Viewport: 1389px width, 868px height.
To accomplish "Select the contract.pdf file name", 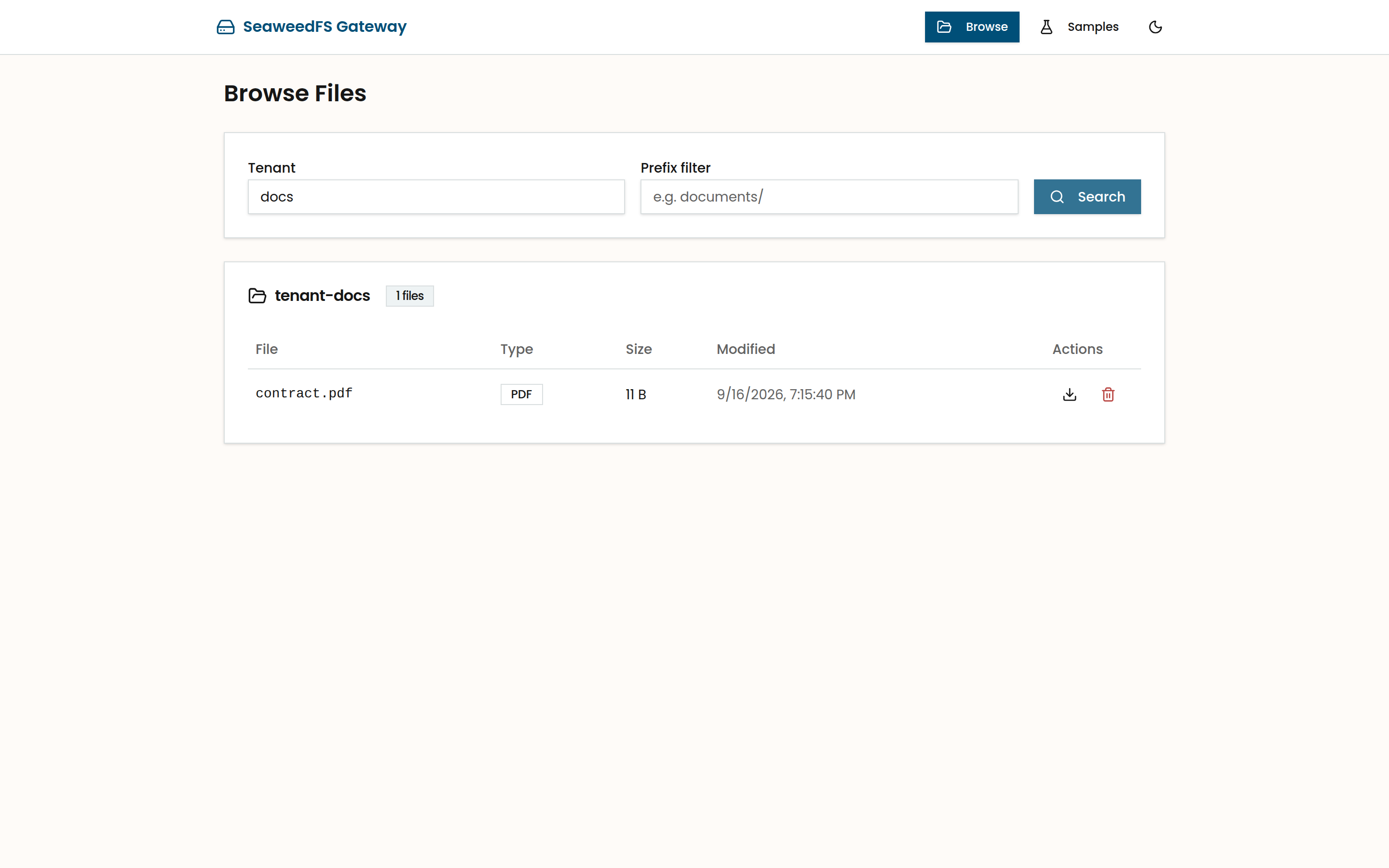I will pyautogui.click(x=304, y=393).
